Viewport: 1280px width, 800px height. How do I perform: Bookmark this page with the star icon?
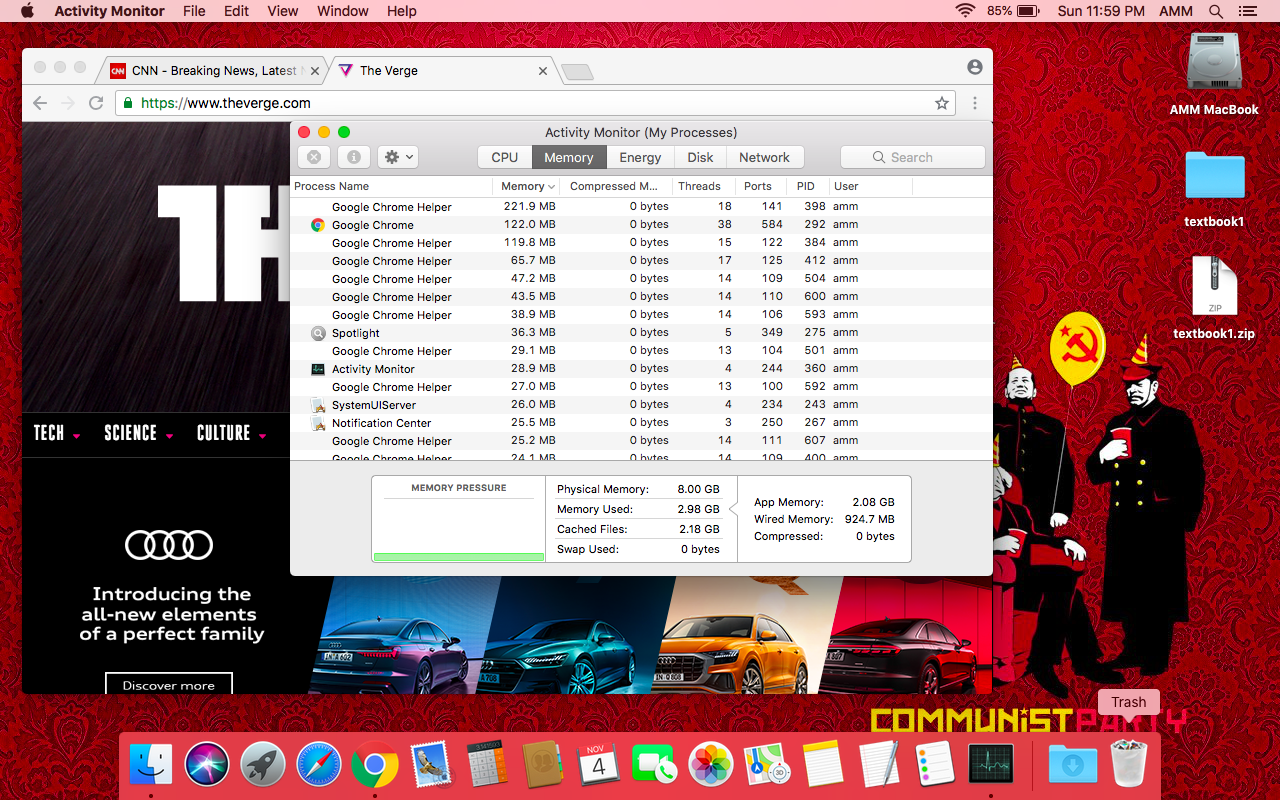coord(941,103)
